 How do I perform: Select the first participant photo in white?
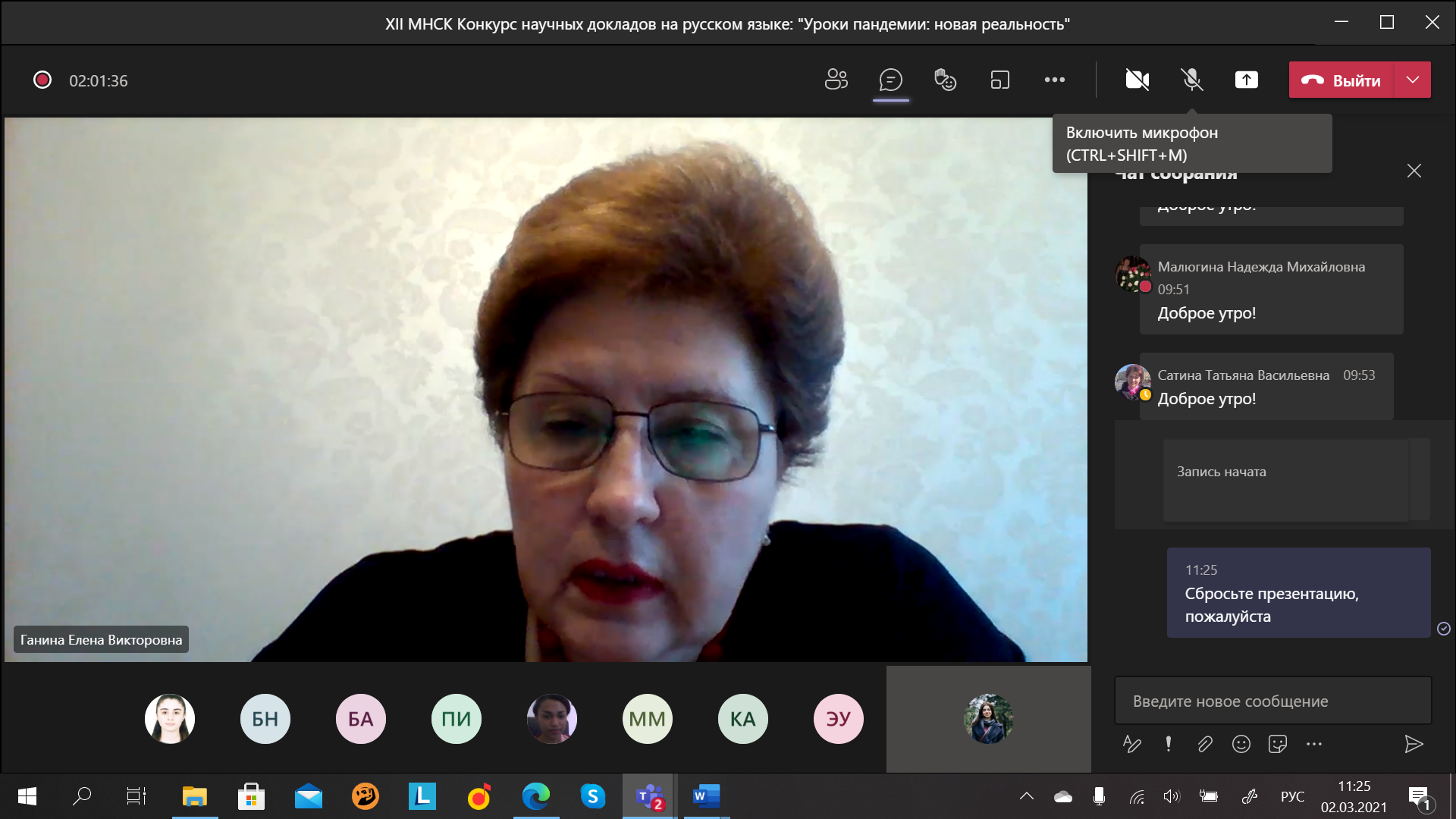(x=170, y=718)
